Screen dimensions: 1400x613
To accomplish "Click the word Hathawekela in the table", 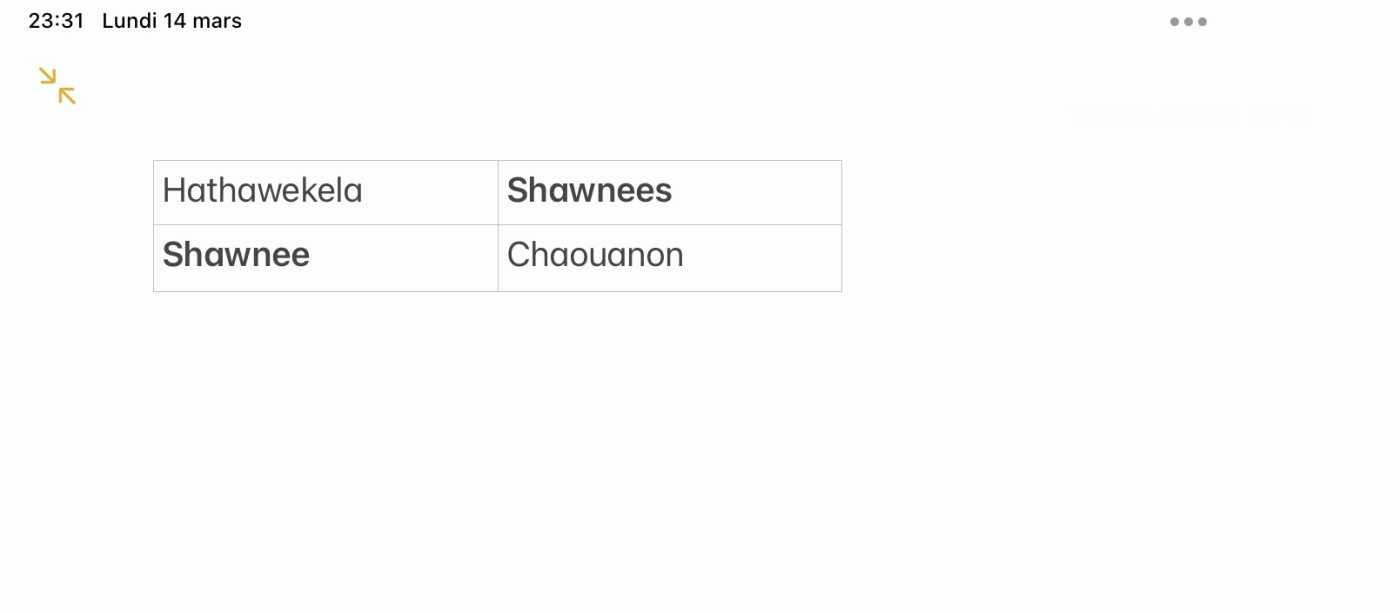I will pyautogui.click(x=262, y=191).
